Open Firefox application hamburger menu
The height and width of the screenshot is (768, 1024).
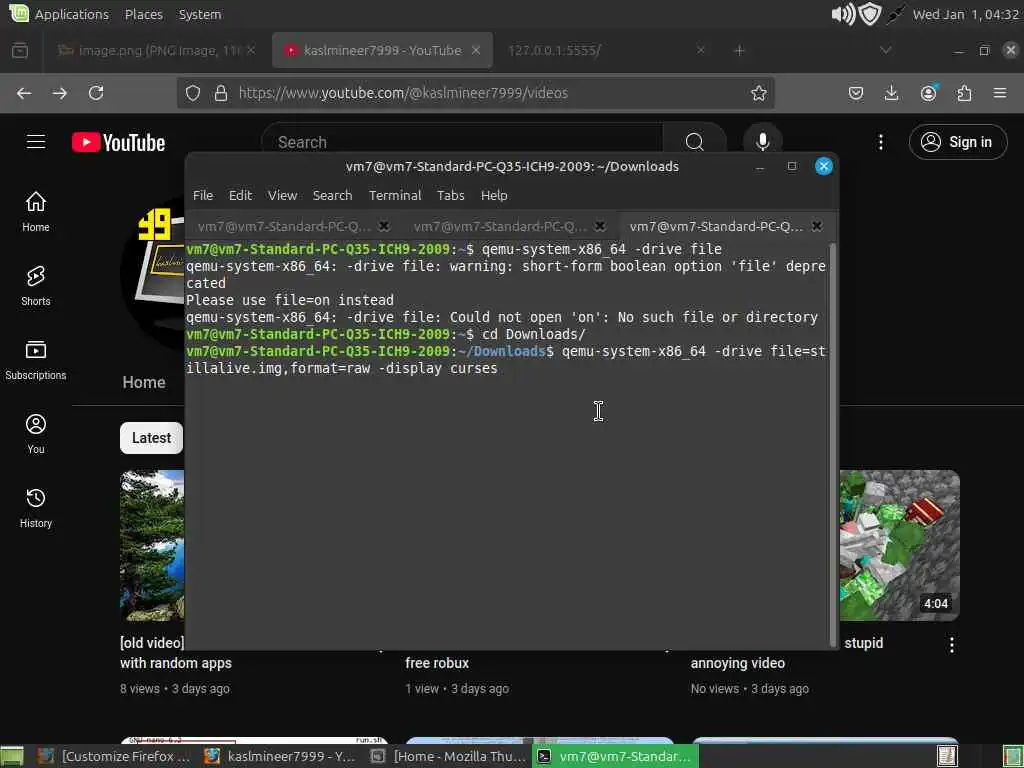point(1000,93)
